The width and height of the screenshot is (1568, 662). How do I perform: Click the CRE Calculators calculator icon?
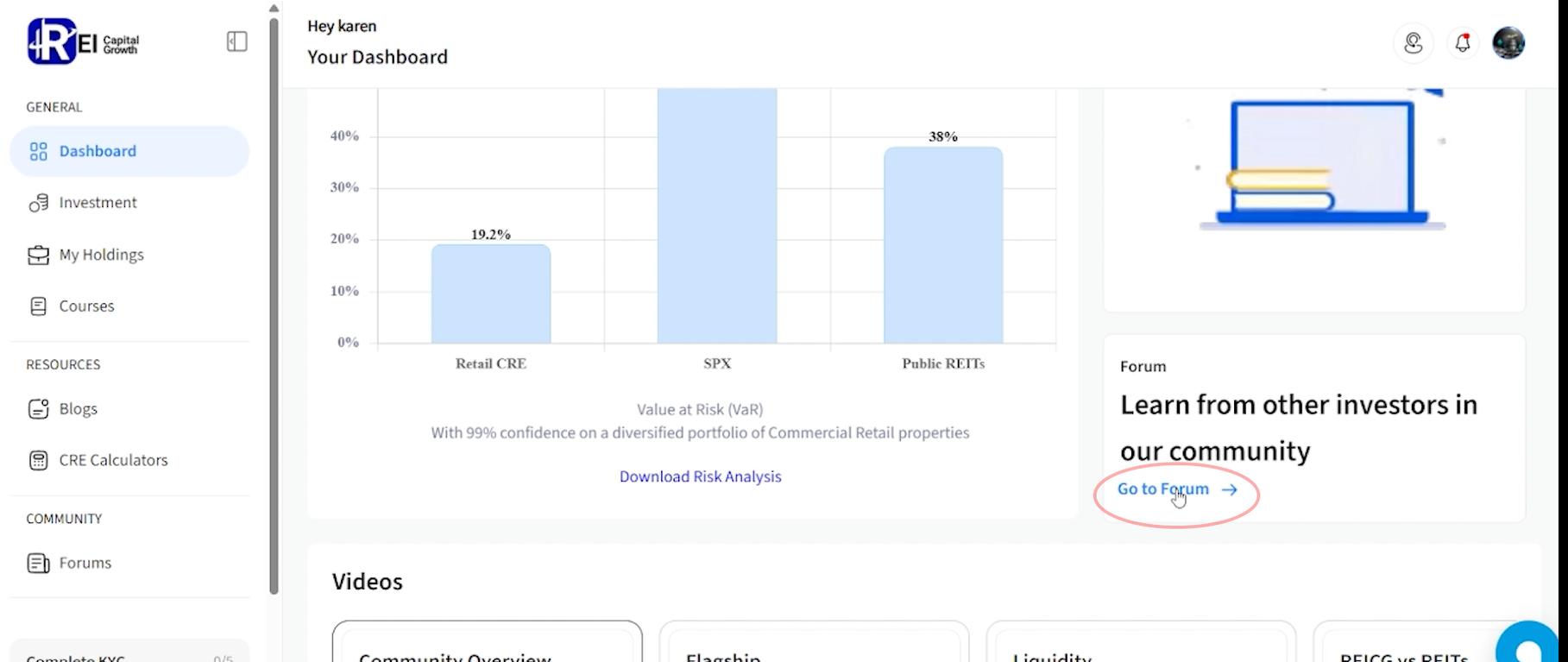point(39,461)
